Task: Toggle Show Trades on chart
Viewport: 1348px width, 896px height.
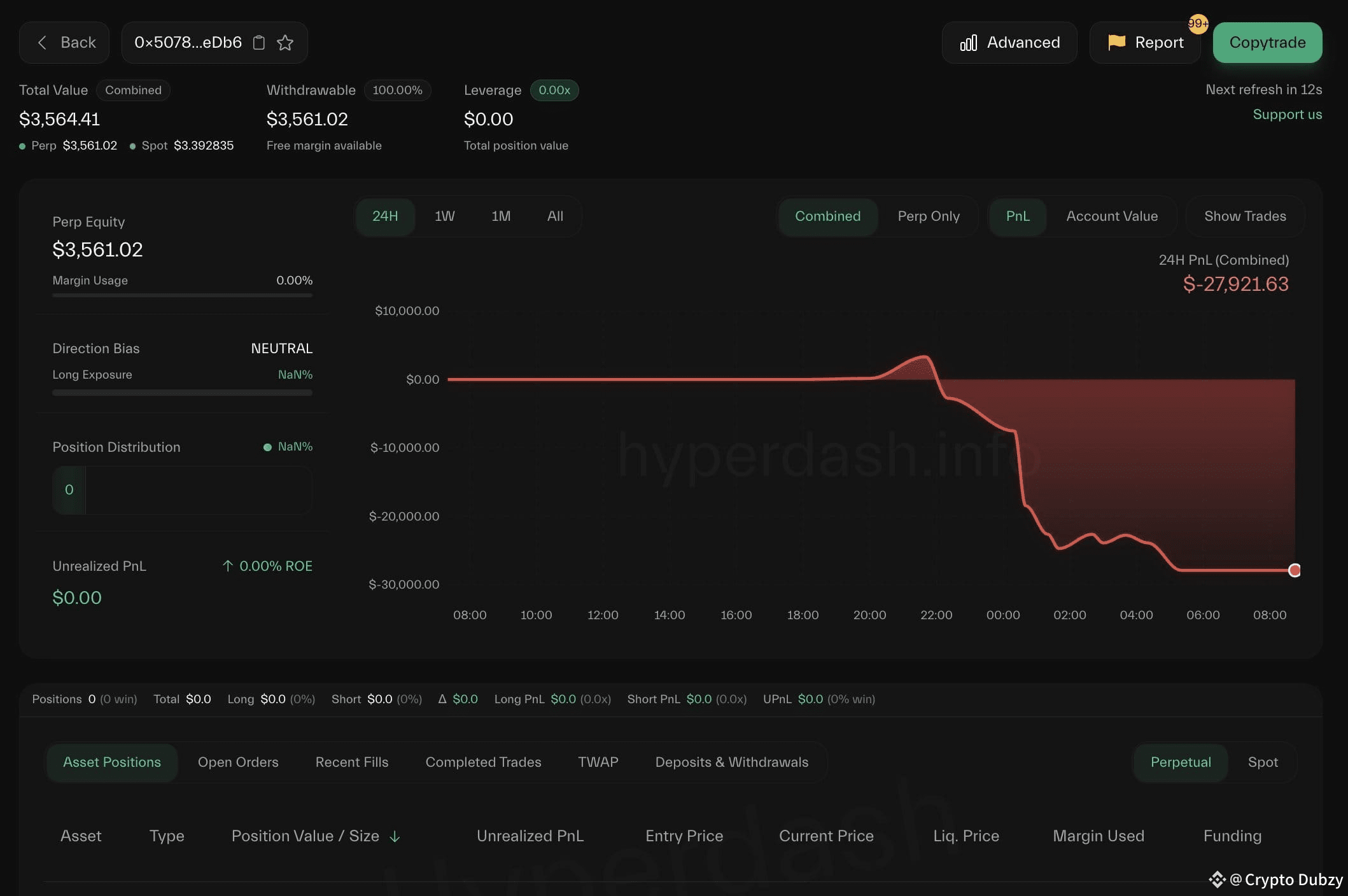Action: coord(1245,216)
